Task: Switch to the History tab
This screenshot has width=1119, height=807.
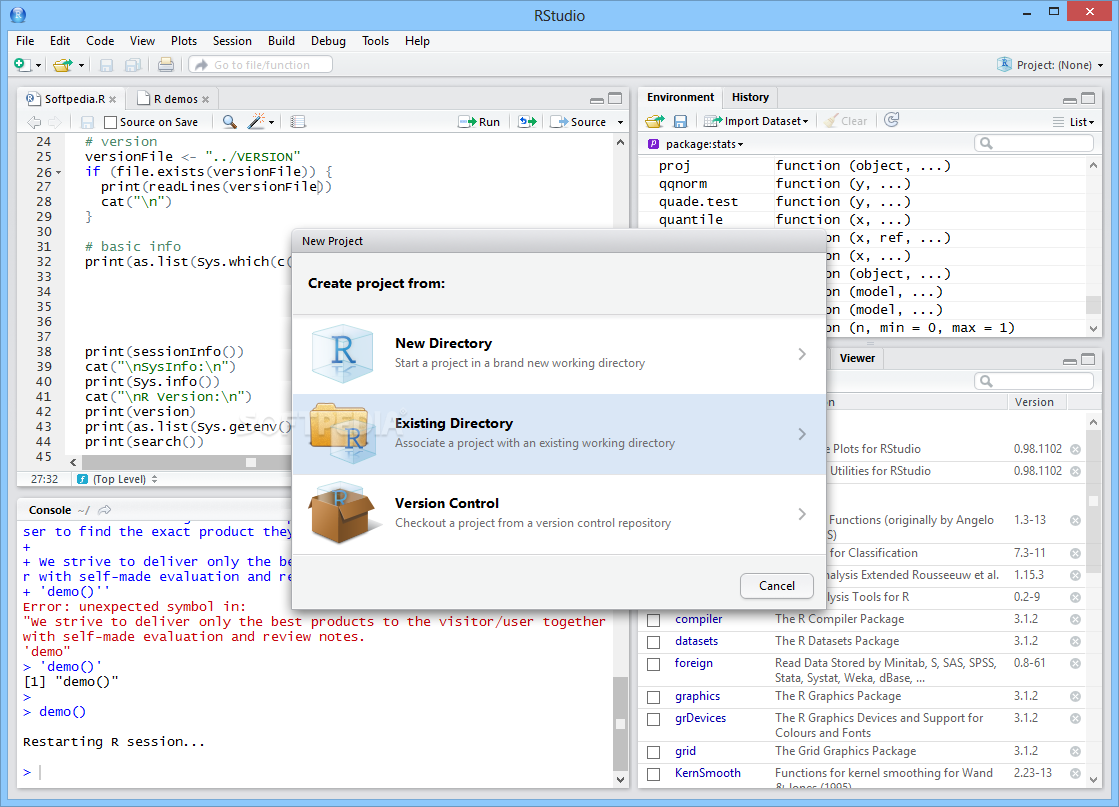Action: pyautogui.click(x=750, y=97)
